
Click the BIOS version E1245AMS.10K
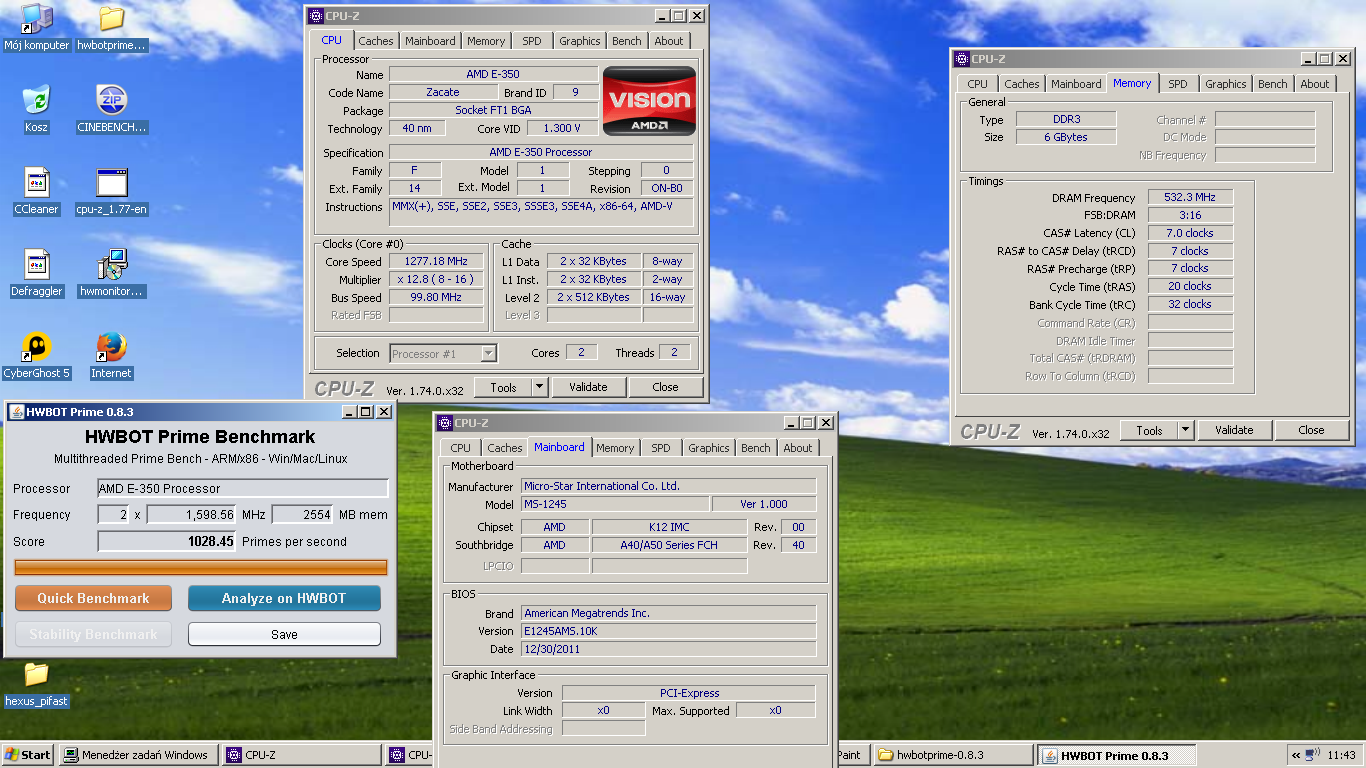click(668, 631)
